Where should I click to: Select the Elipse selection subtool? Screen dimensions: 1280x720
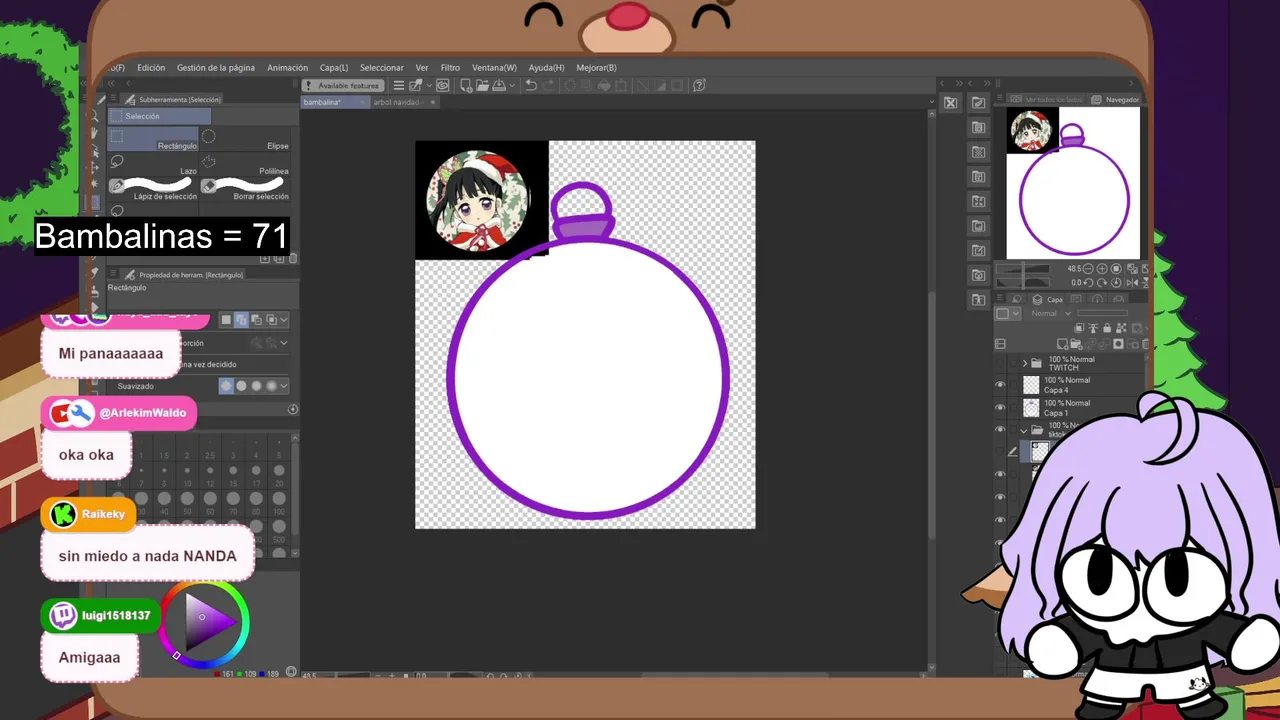pos(245,139)
